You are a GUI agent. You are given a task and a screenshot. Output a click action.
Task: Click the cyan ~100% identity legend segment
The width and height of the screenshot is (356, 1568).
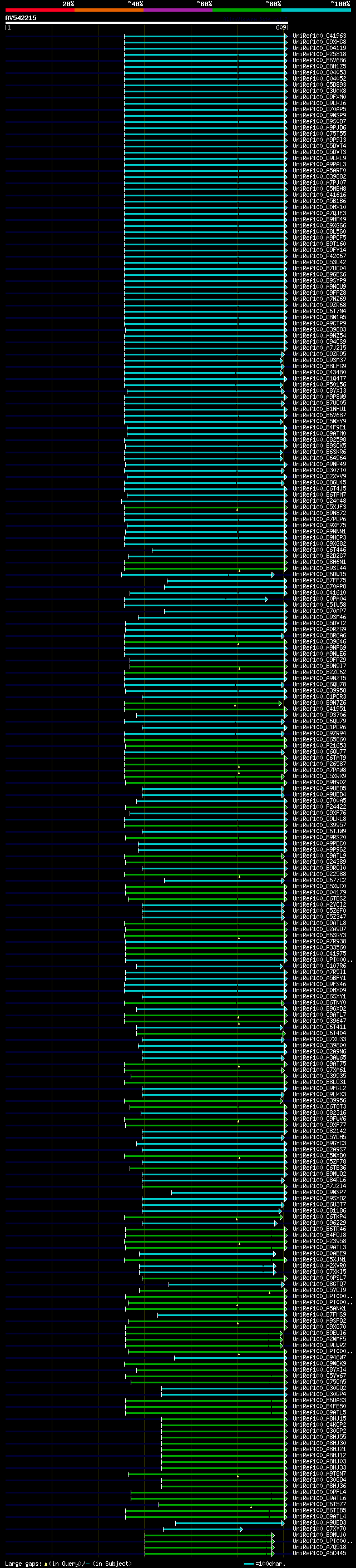coord(316,10)
